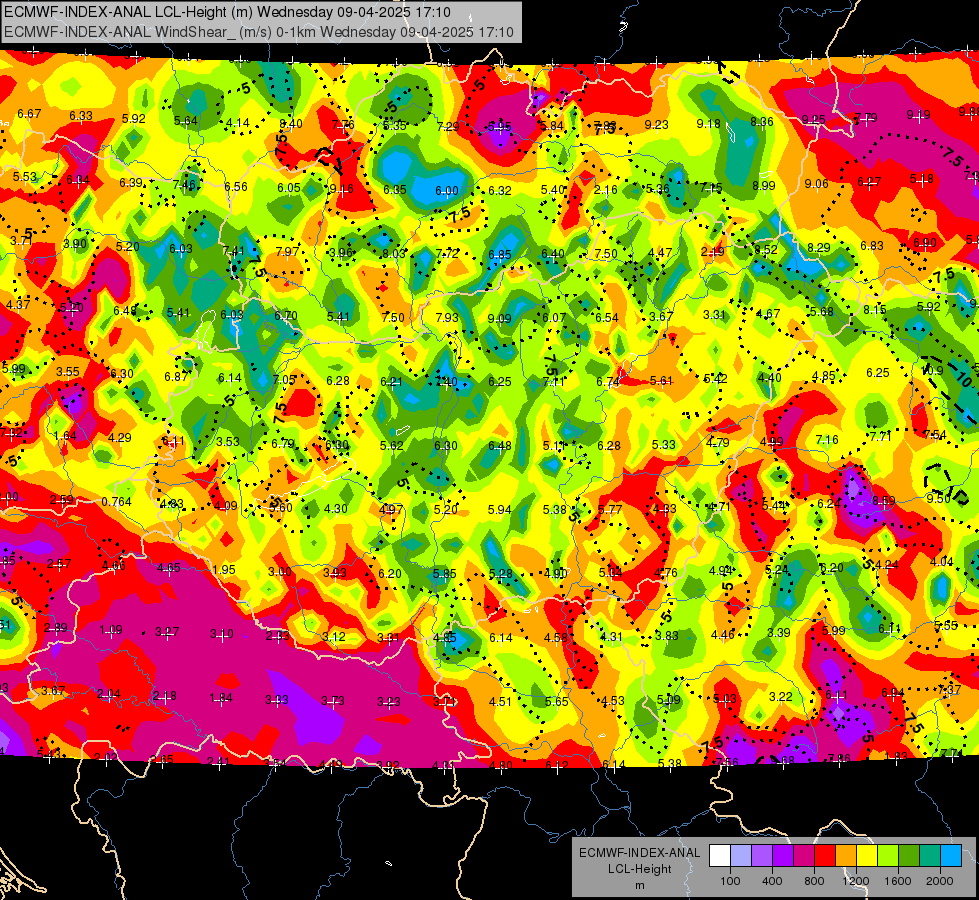Click the wind shear value 9.09
This screenshot has width=979, height=900.
(499, 319)
